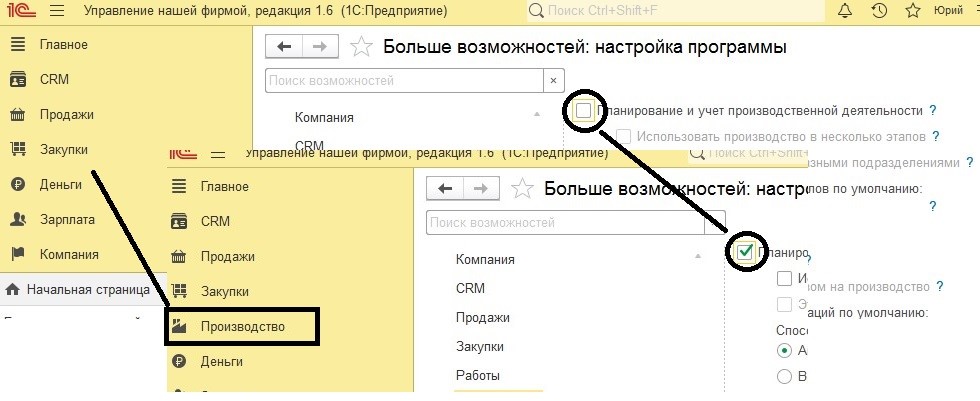Click the home icon of Начальная страница
980x401 pixels.
[x=12, y=290]
